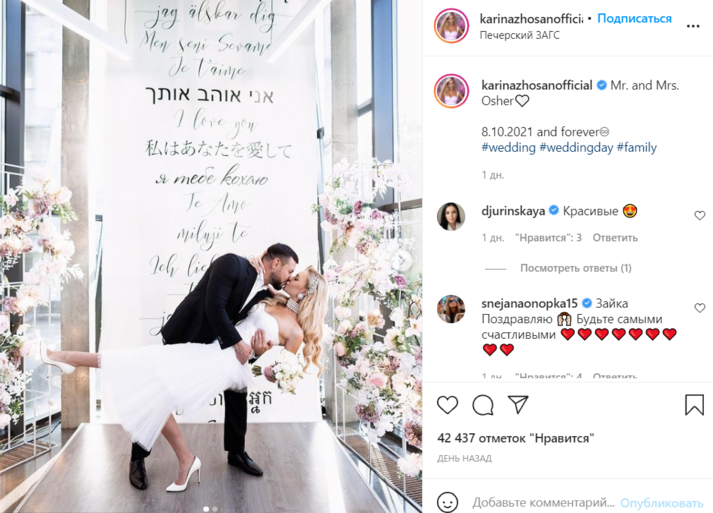
Task: Expand replies with Посмотреть ответы (1)
Action: point(576,268)
